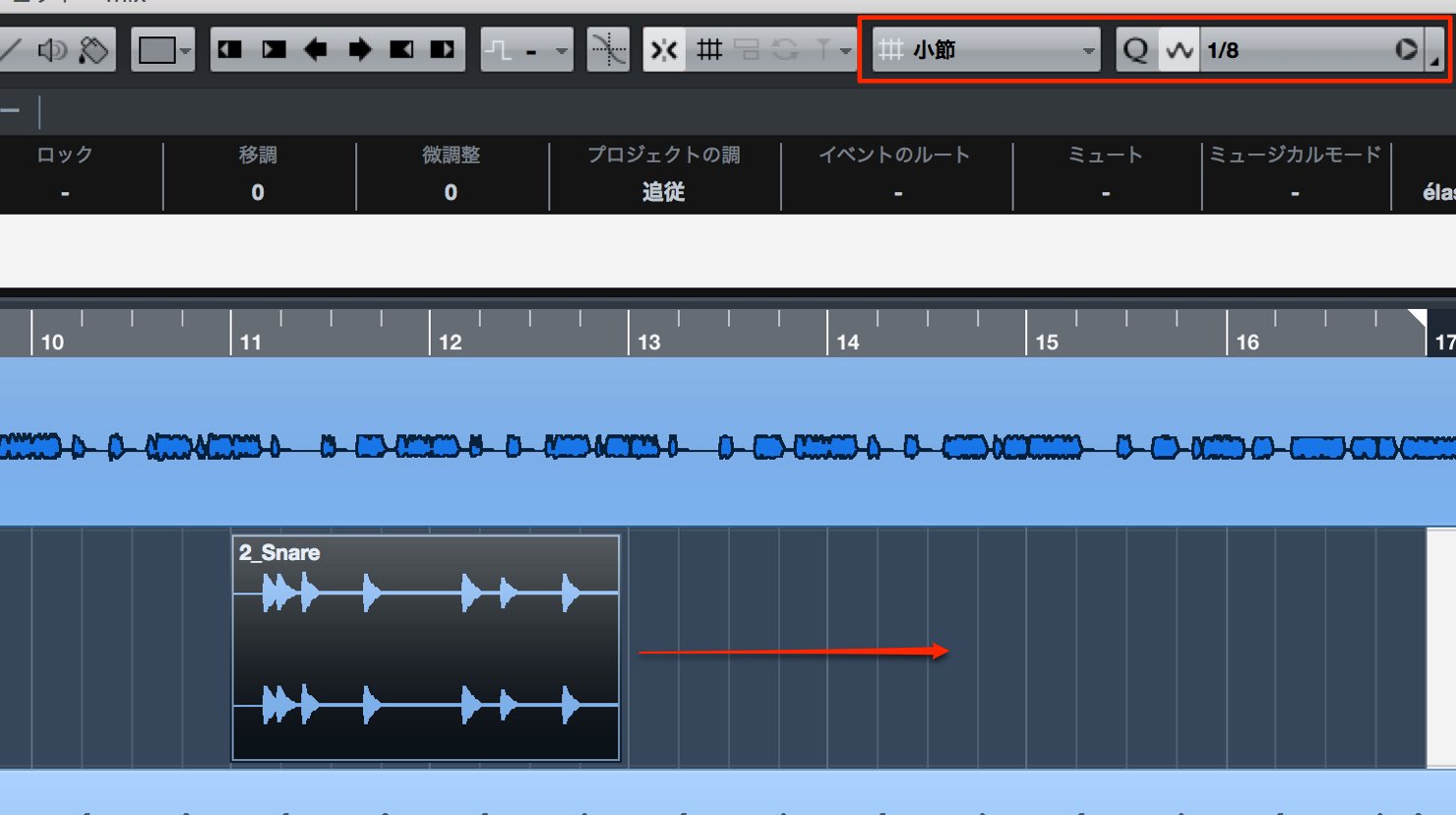Click bar 11 on the ruler
Viewport: 1456px width, 815px height.
point(251,342)
